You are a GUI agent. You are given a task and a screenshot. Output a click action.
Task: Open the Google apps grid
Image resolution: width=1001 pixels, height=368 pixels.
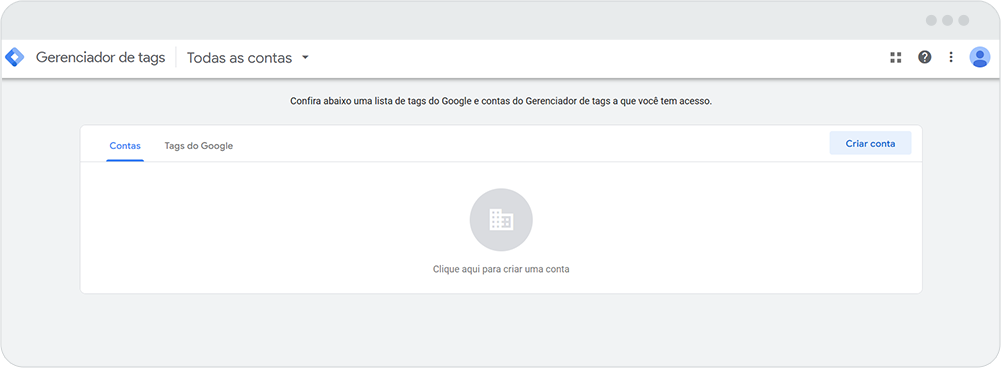tap(896, 58)
